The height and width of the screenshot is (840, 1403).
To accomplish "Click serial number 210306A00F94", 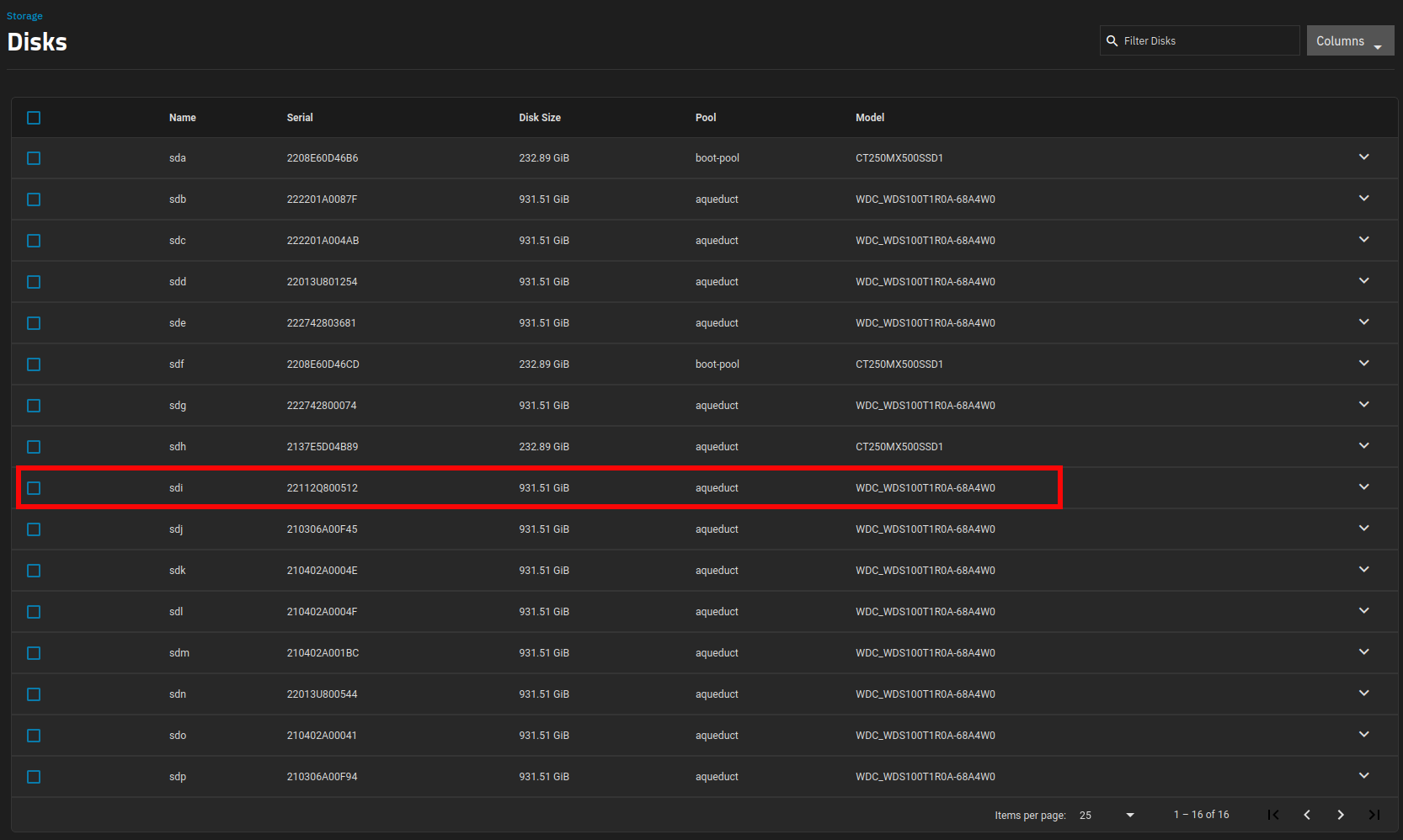I will [322, 777].
